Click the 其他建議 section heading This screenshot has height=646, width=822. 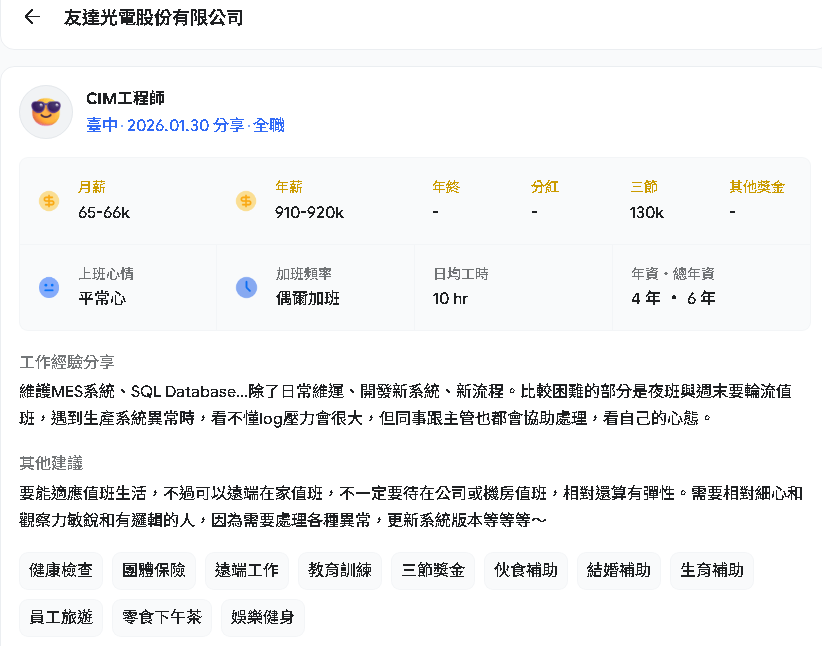pos(51,463)
